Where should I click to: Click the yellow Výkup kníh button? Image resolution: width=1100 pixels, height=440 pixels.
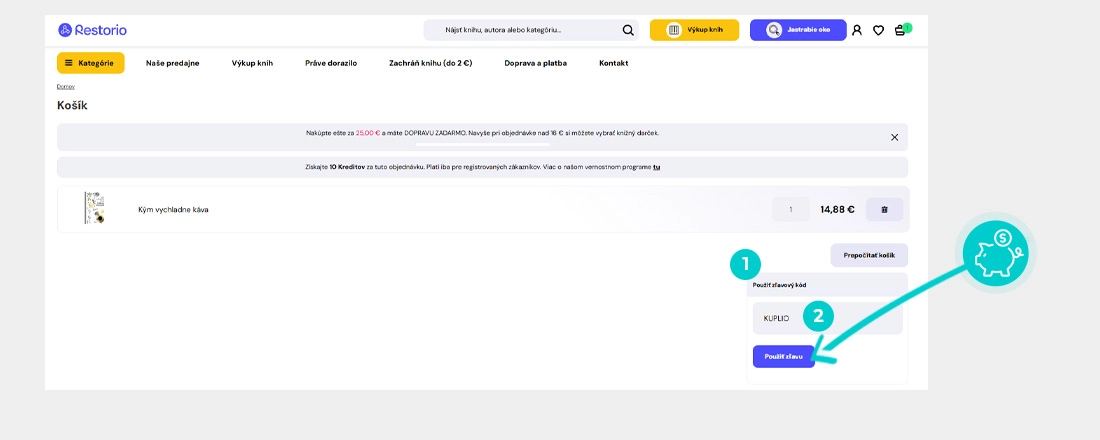[694, 30]
